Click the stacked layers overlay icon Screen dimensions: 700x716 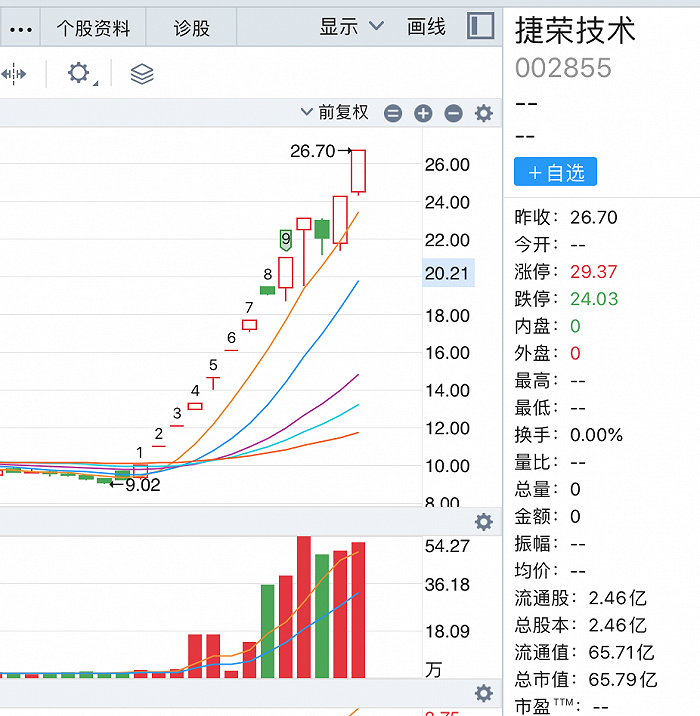coord(142,74)
